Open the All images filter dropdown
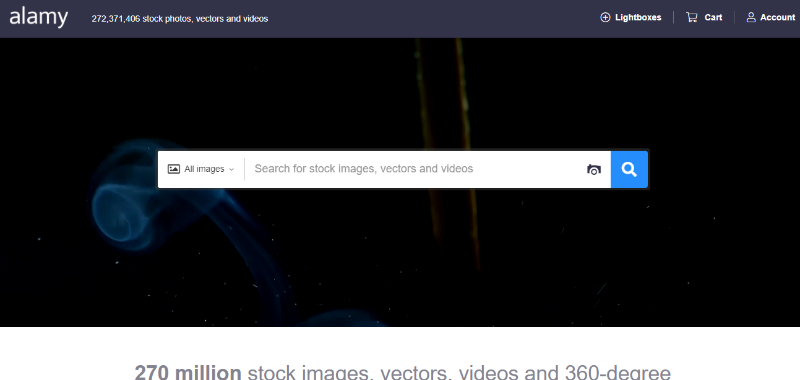This screenshot has width=800, height=380. point(201,169)
